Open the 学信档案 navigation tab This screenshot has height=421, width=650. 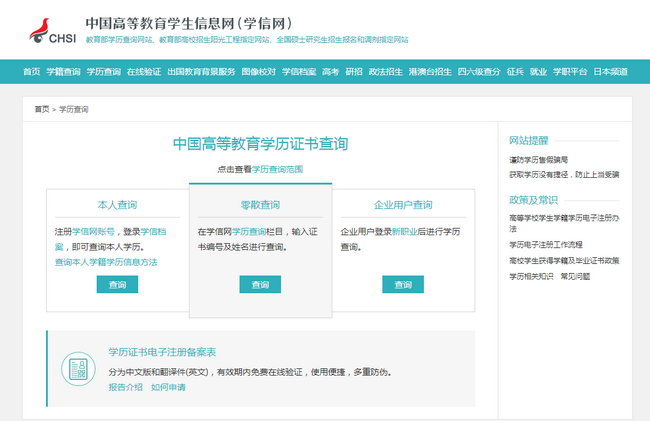(298, 72)
